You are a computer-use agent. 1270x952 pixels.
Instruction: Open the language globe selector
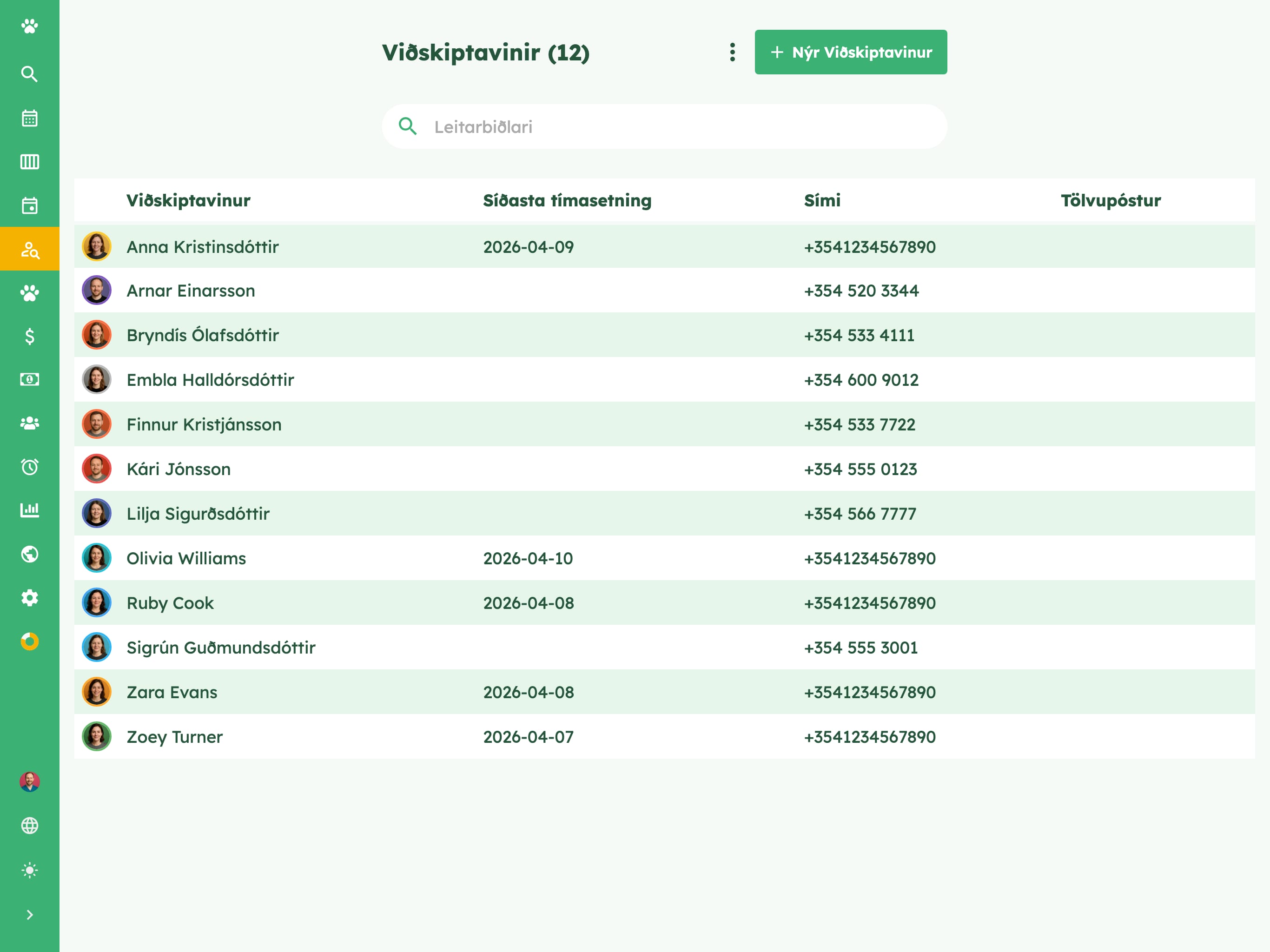pos(29,826)
